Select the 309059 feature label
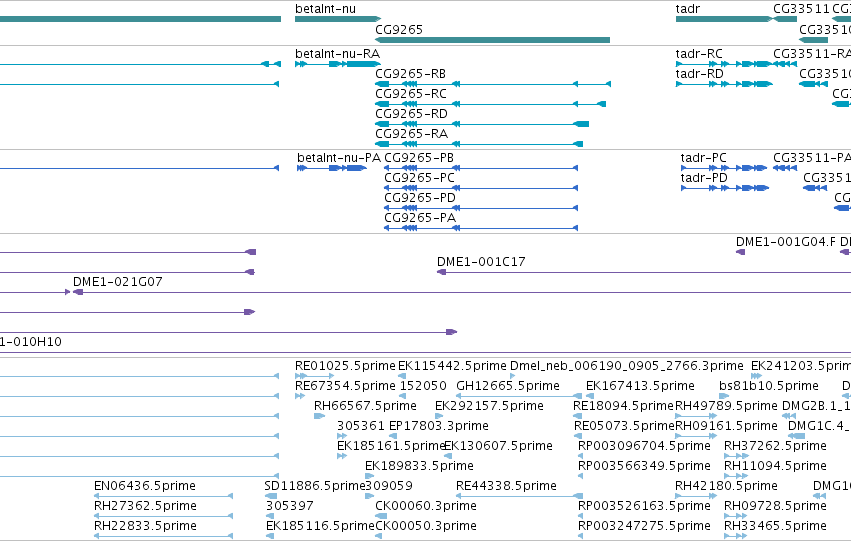 pyautogui.click(x=389, y=487)
